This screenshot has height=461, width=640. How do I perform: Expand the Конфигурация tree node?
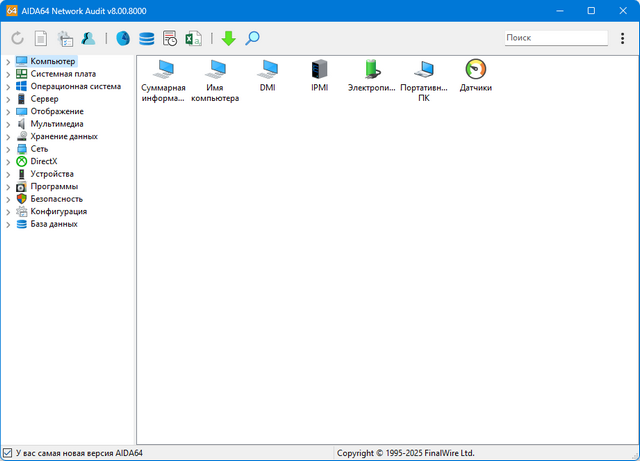click(x=8, y=212)
